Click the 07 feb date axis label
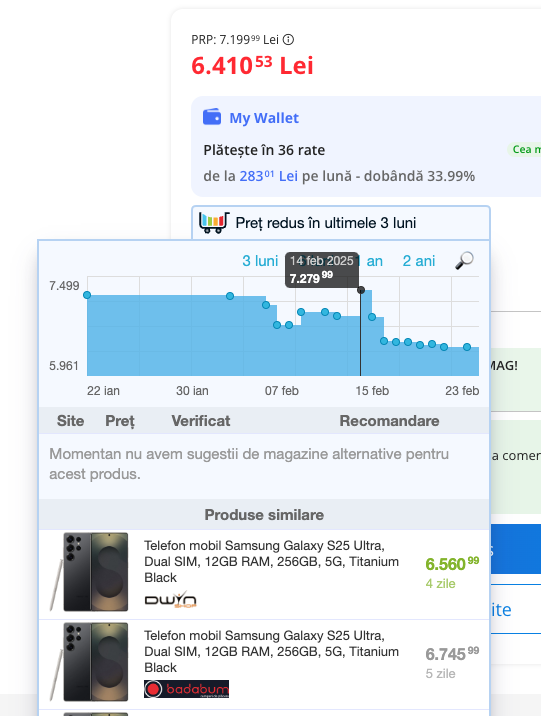Image resolution: width=541 pixels, height=716 pixels. [x=282, y=391]
